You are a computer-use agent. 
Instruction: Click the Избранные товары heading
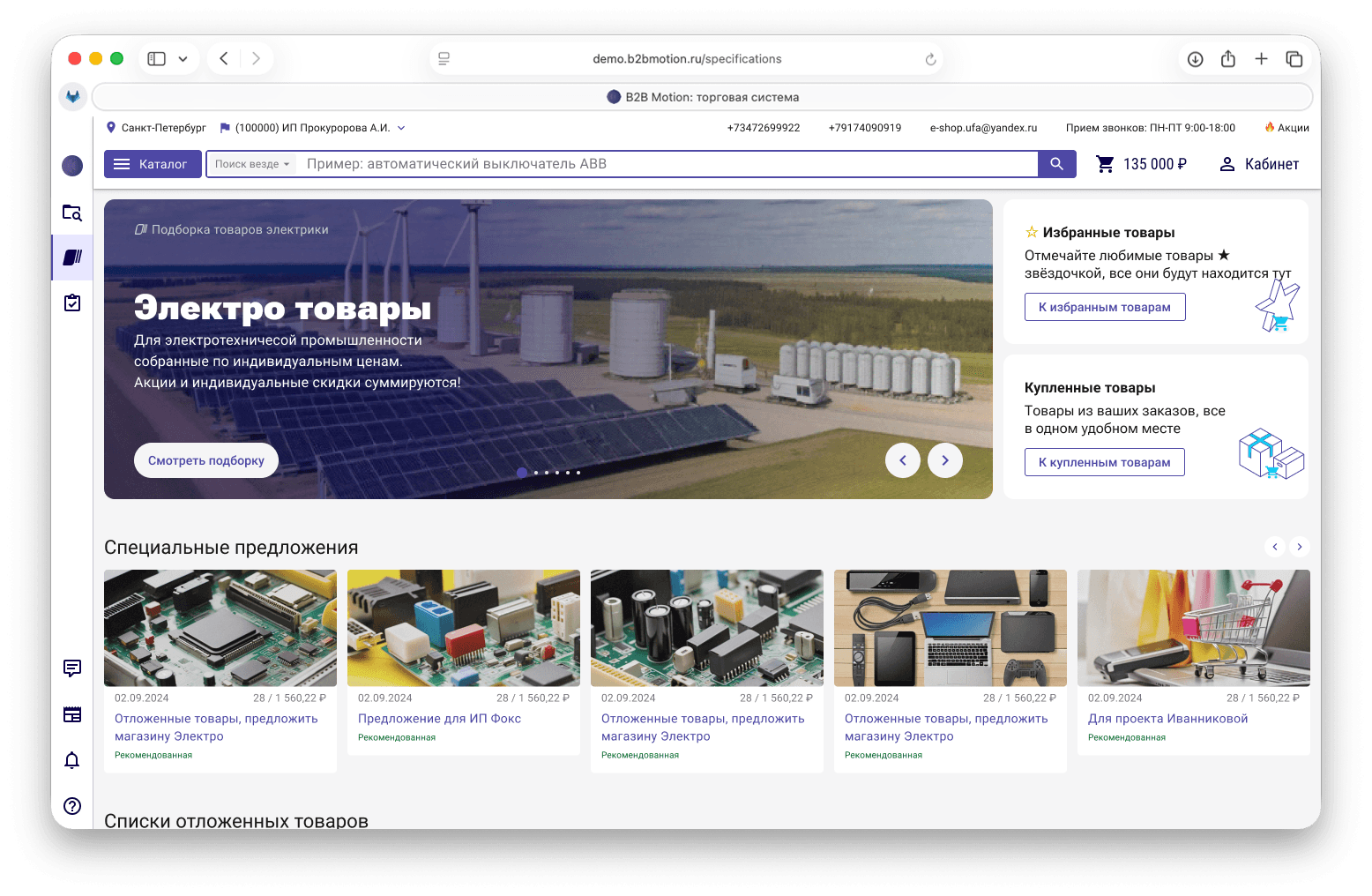click(1108, 233)
